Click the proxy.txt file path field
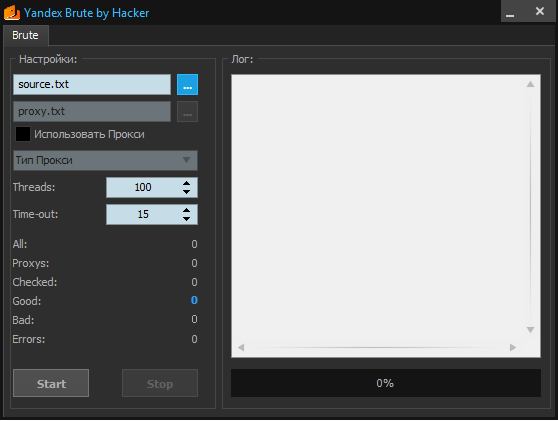 pyautogui.click(x=92, y=111)
